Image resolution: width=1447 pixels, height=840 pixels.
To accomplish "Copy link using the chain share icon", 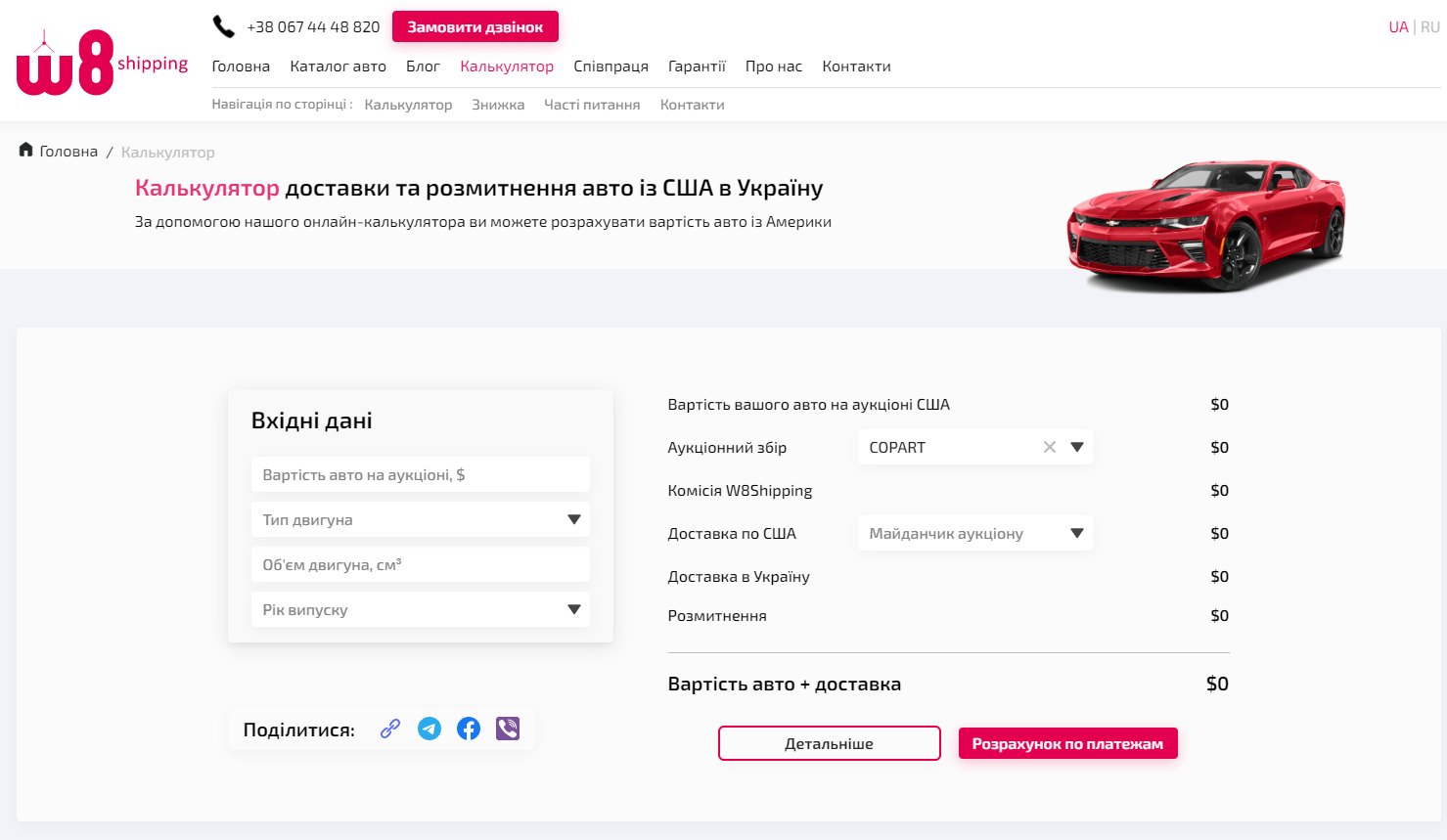I will point(389,728).
